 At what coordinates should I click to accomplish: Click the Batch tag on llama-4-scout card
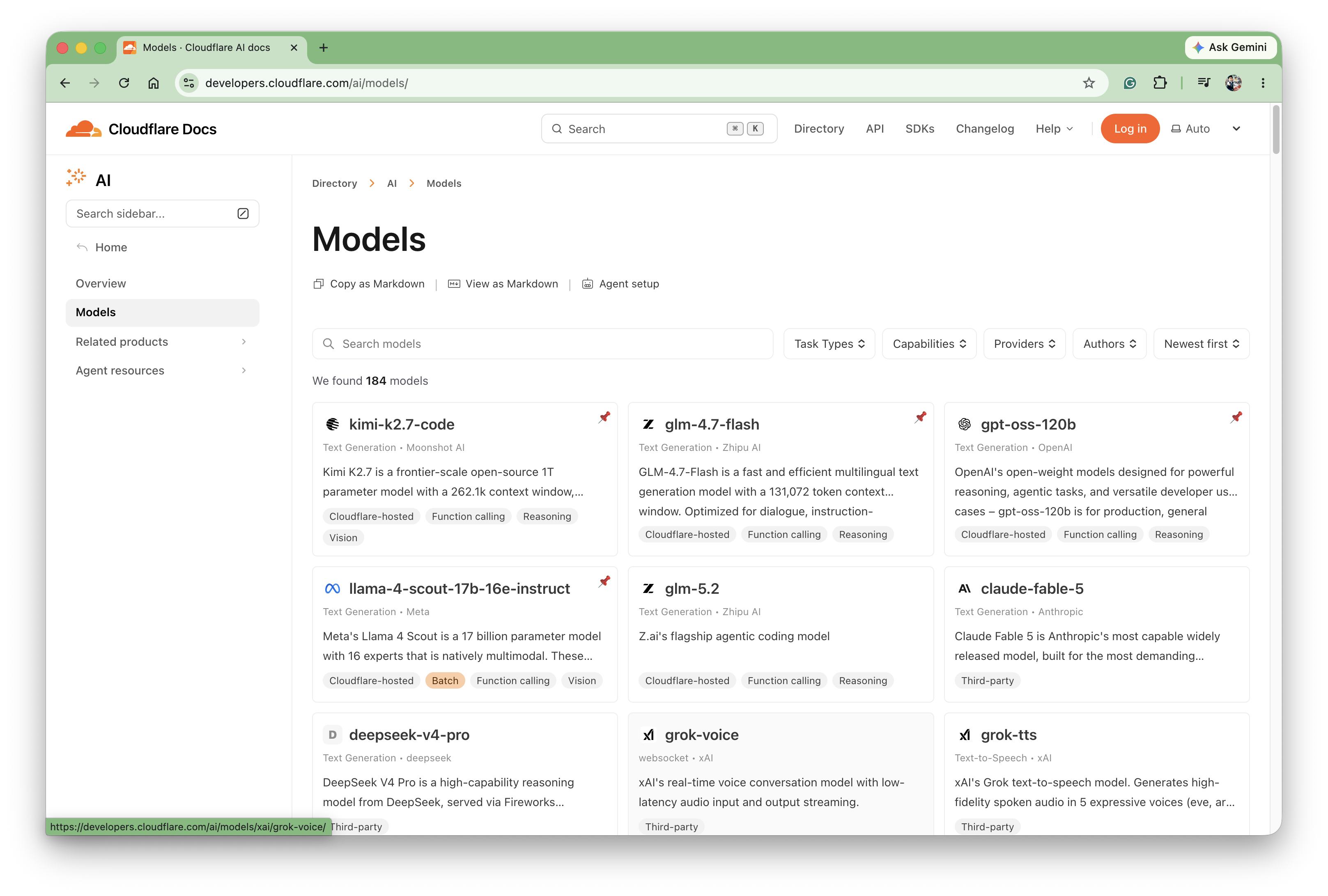click(445, 680)
